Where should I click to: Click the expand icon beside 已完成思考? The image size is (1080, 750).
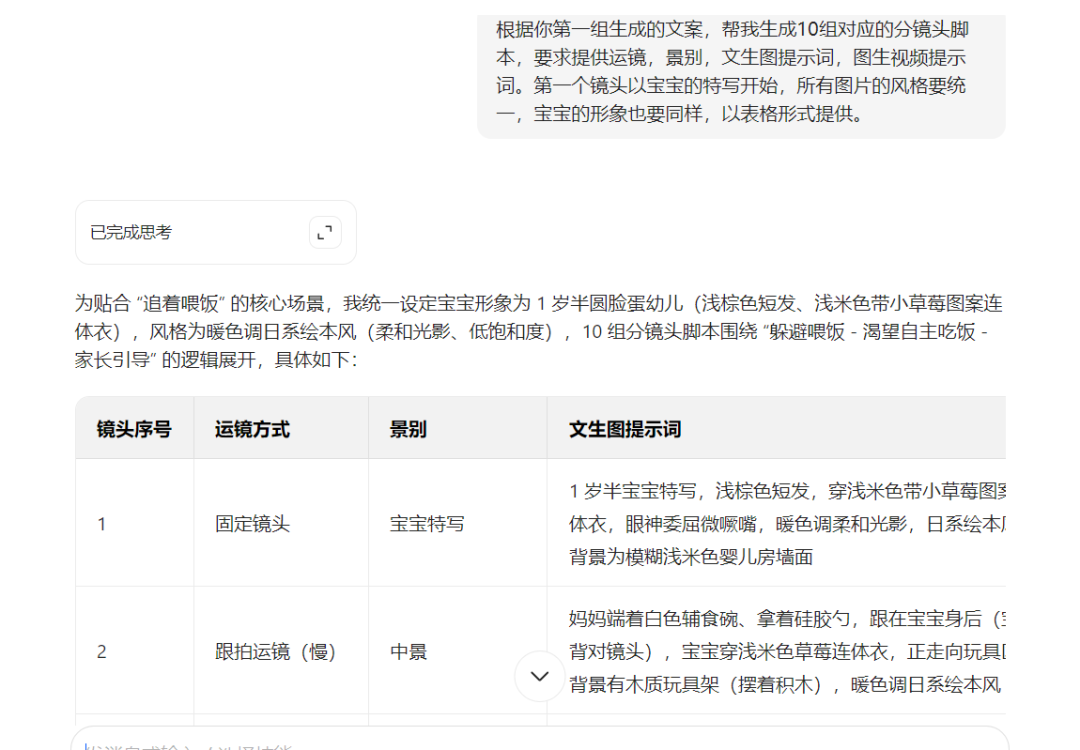(324, 233)
